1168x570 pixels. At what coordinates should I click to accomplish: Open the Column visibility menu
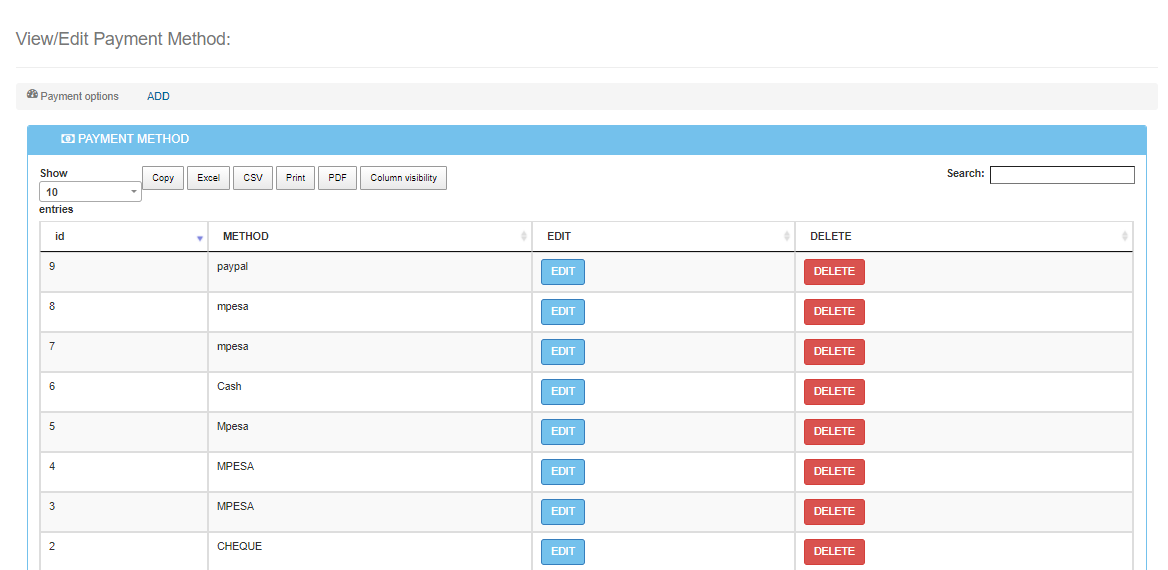[403, 178]
